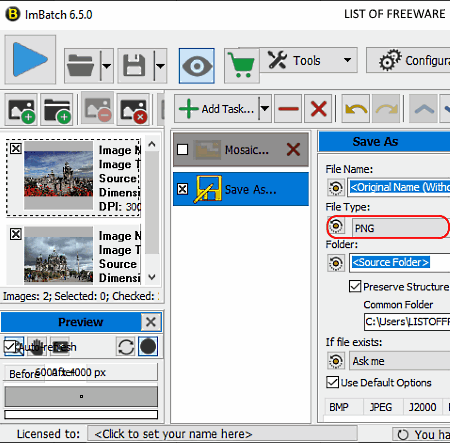The image size is (450, 443).
Task: Click the File Name tag icon button
Action: click(336, 188)
